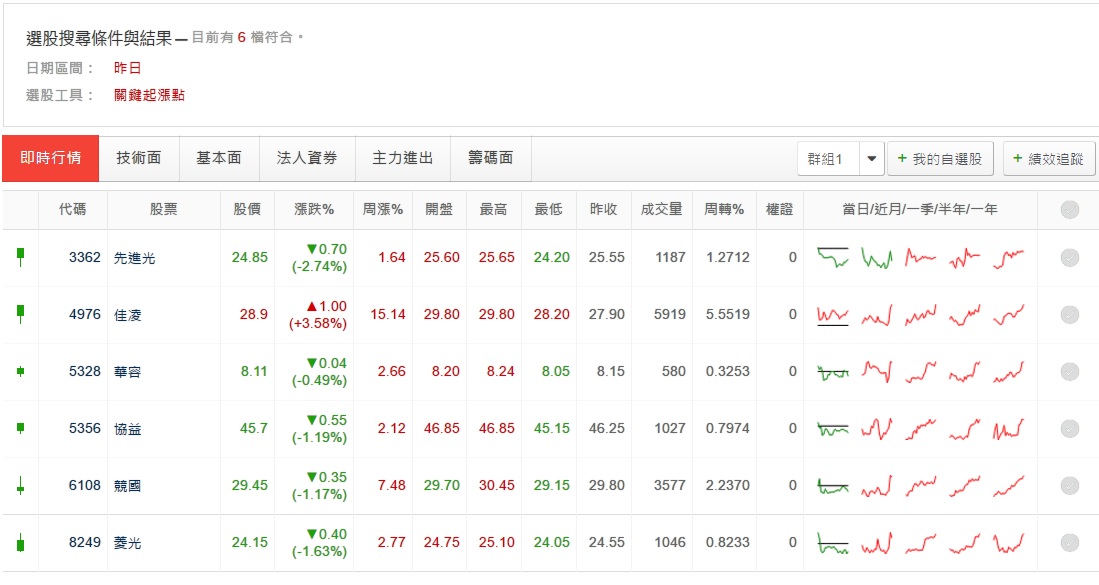
Task: Open one-year trend sparkline for 佳凌
Action: click(x=1009, y=314)
